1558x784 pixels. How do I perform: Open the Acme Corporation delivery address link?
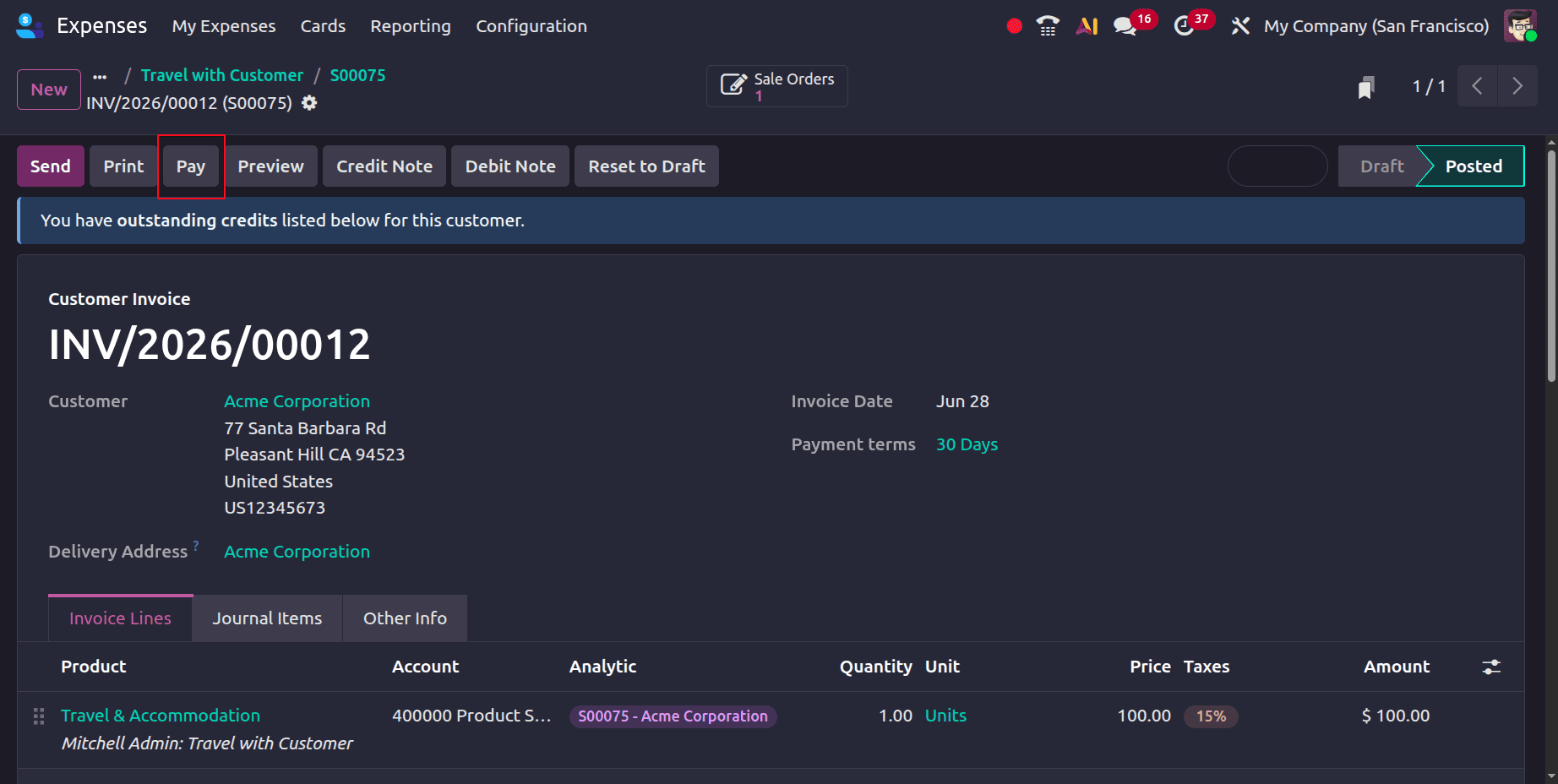pyautogui.click(x=297, y=552)
